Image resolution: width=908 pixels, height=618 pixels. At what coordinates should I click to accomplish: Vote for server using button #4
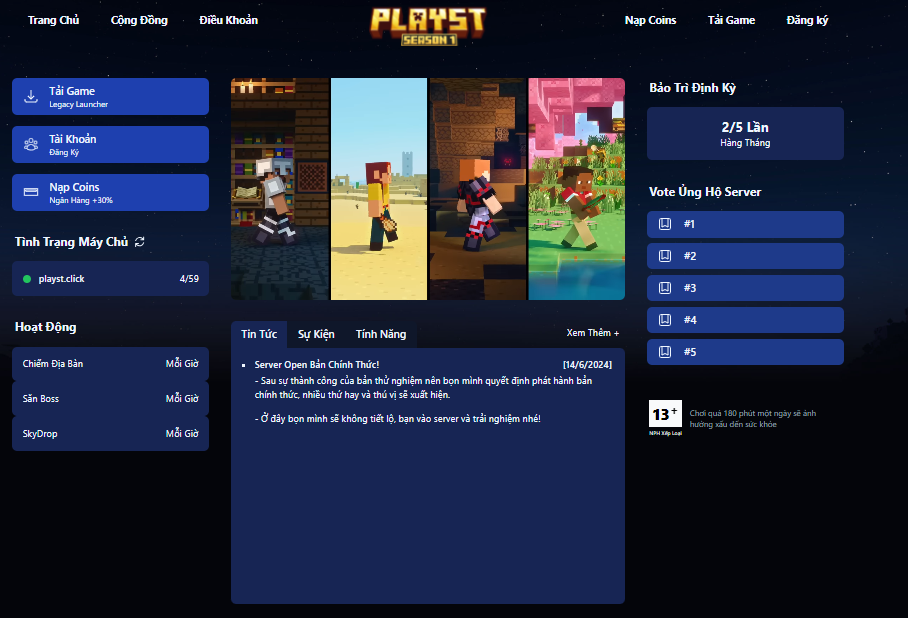pos(745,320)
